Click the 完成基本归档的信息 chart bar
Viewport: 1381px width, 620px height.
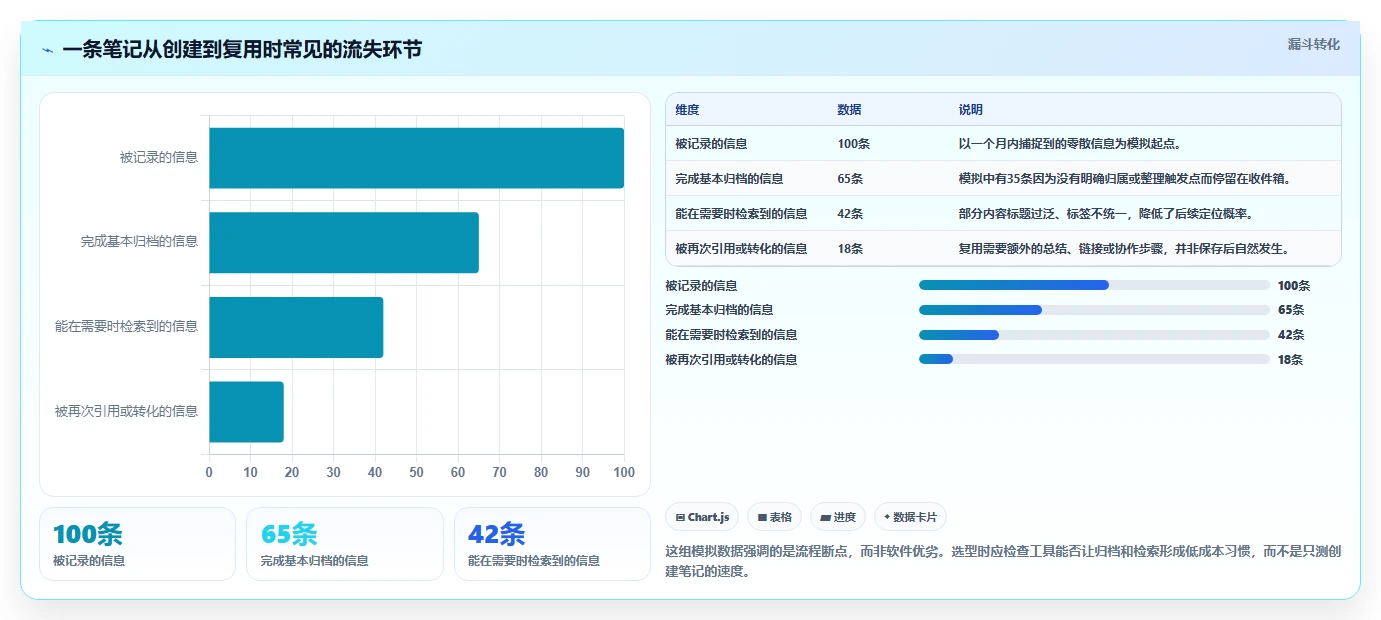pos(344,242)
